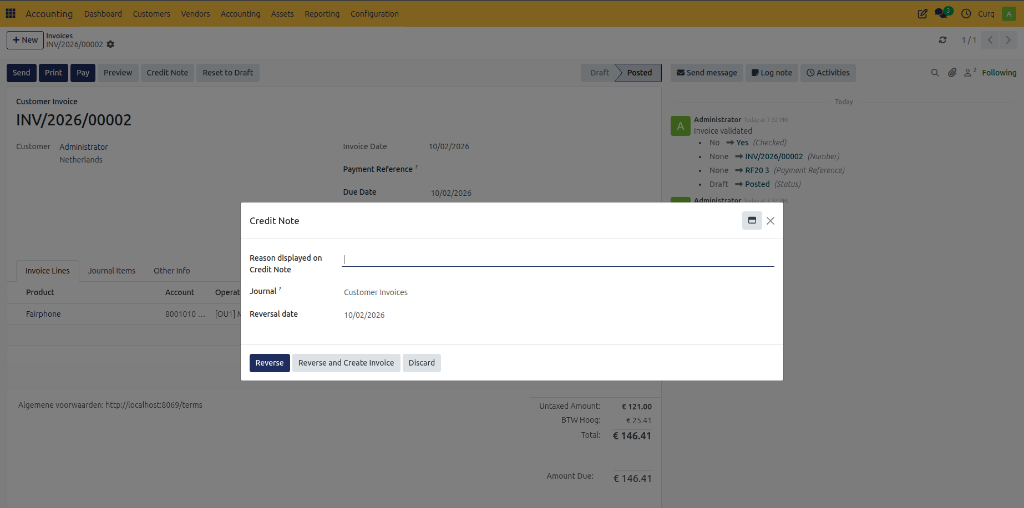Focus the Reason displayed on Credit Note field
Viewport: 1024px width, 508px height.
(558, 259)
